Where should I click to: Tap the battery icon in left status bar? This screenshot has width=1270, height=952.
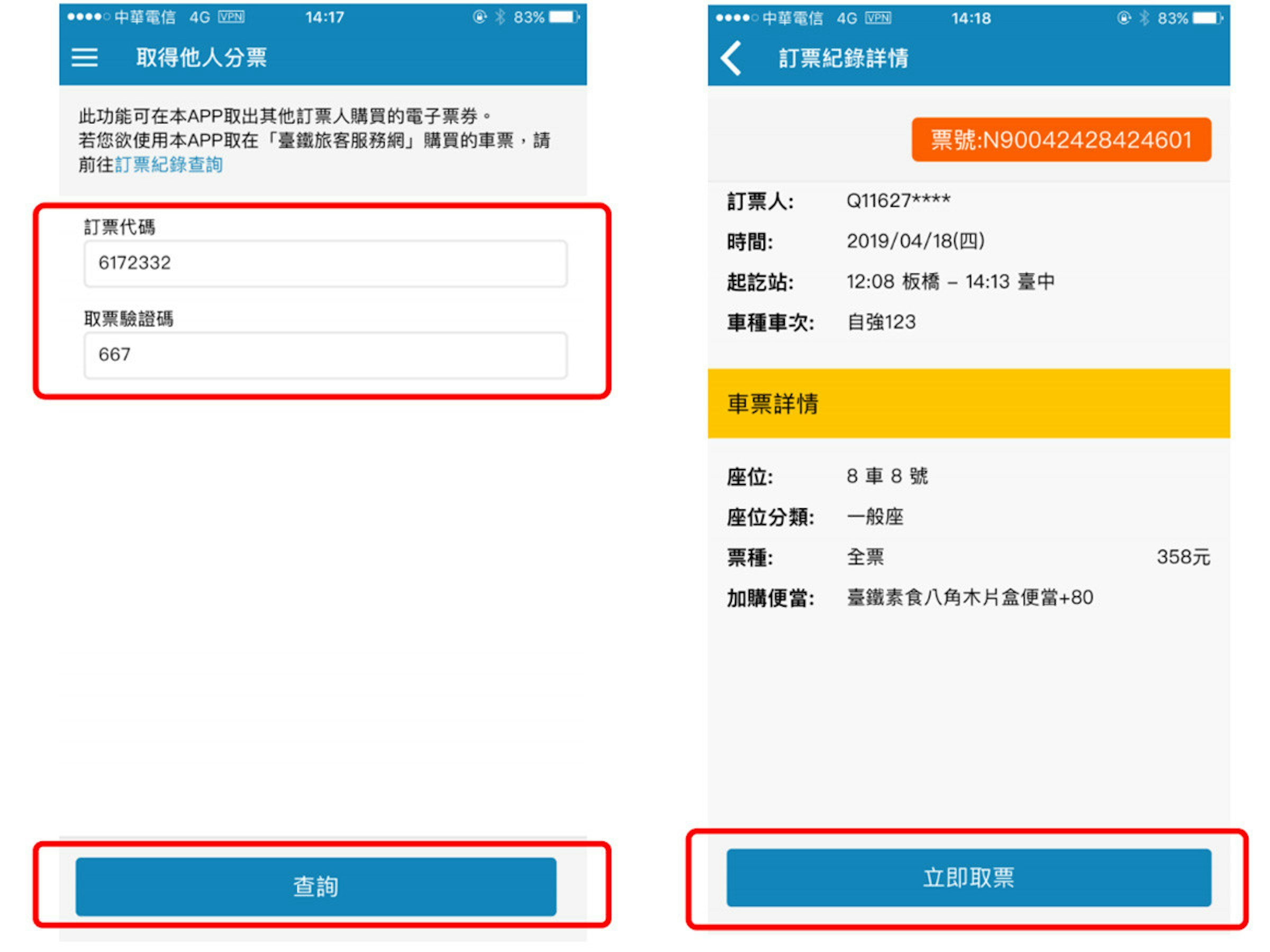click(x=565, y=17)
